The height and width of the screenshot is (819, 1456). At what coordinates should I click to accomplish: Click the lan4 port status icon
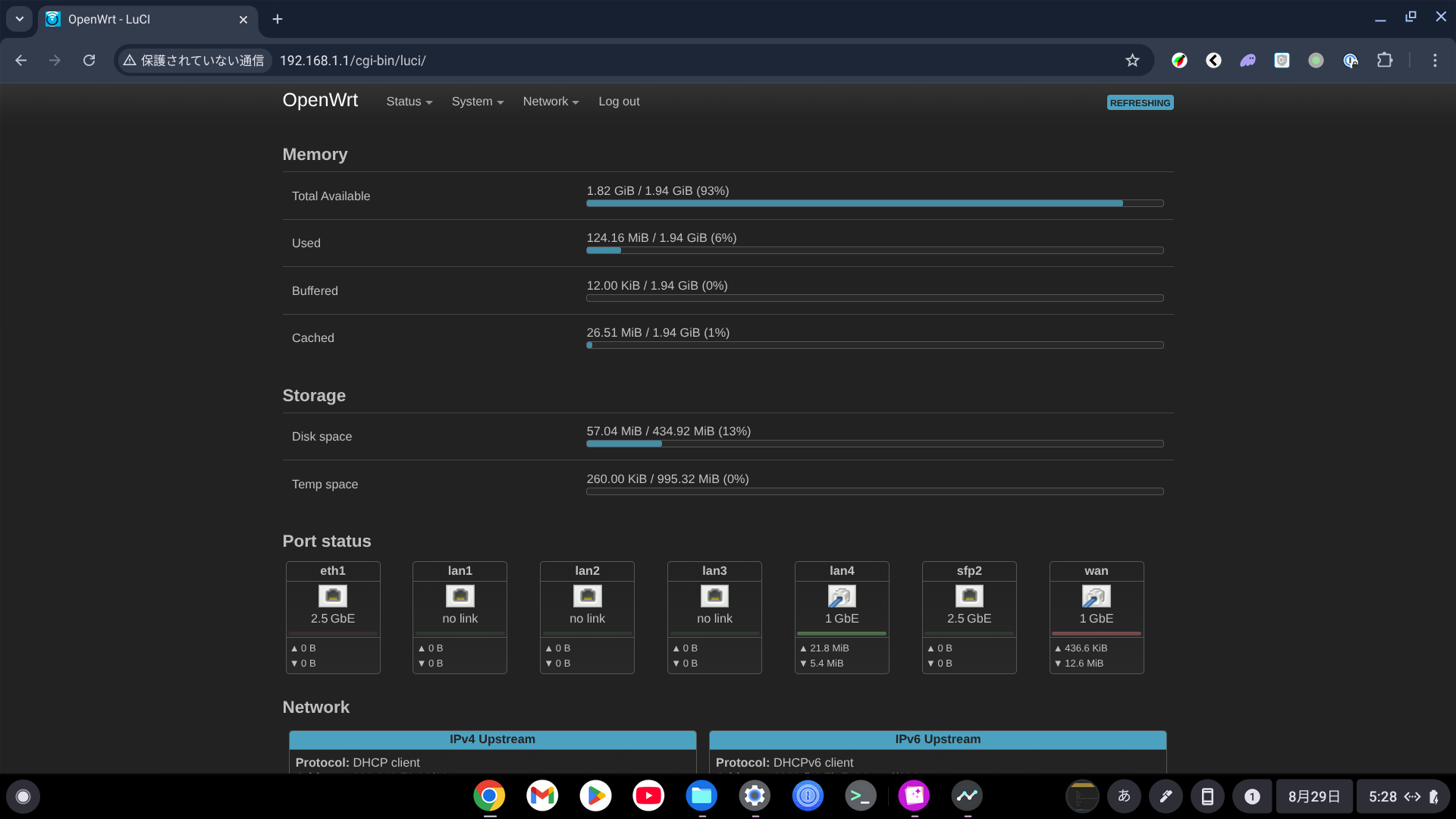841,595
